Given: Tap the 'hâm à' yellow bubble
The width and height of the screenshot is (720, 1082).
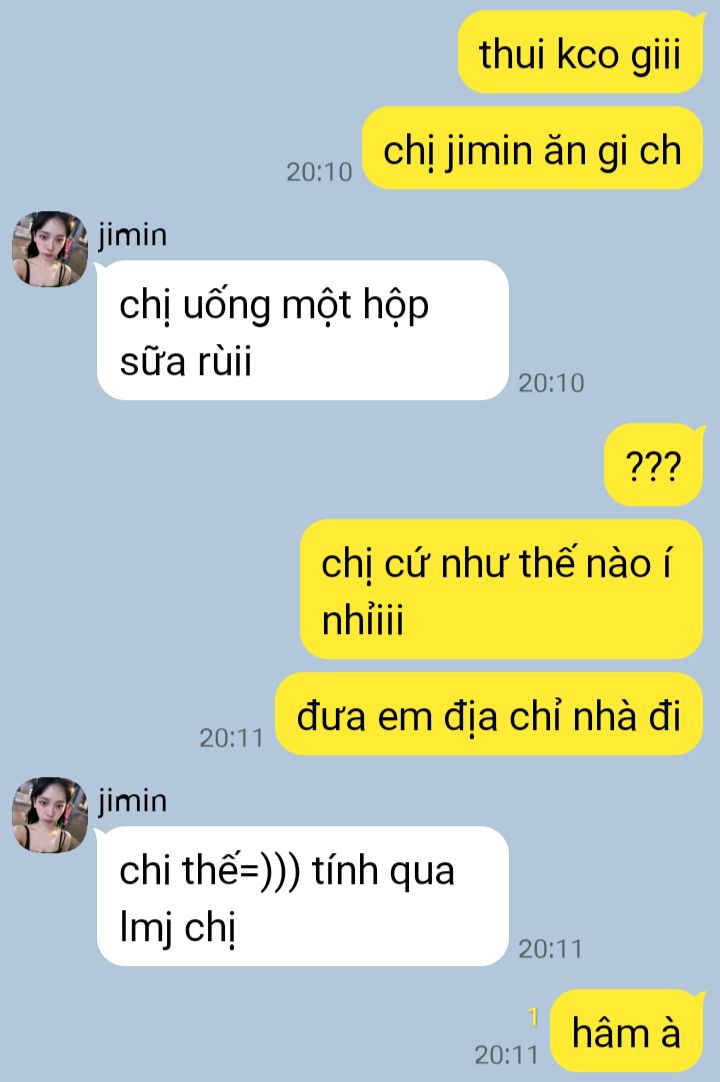Looking at the screenshot, I should 627,1032.
